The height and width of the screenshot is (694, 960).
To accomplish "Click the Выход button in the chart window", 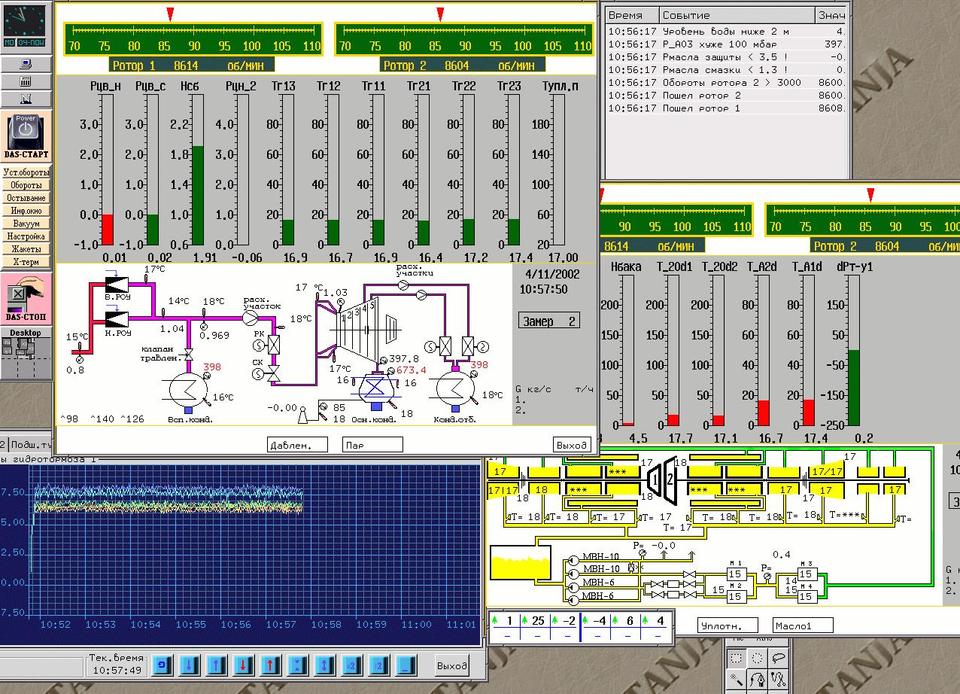I will pyautogui.click(x=452, y=665).
